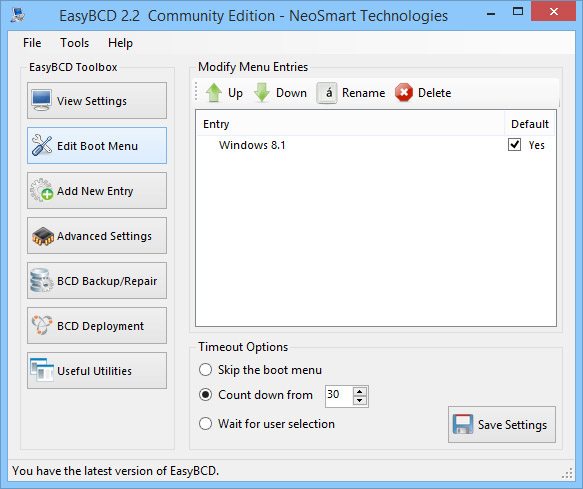
Task: Click the Rename entry icon
Action: click(327, 93)
